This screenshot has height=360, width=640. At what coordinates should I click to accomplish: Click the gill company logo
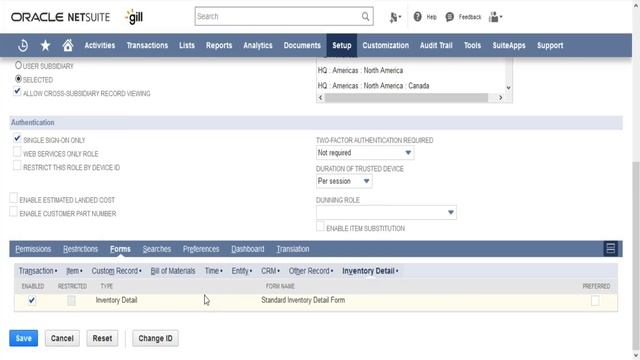pyautogui.click(x=134, y=17)
